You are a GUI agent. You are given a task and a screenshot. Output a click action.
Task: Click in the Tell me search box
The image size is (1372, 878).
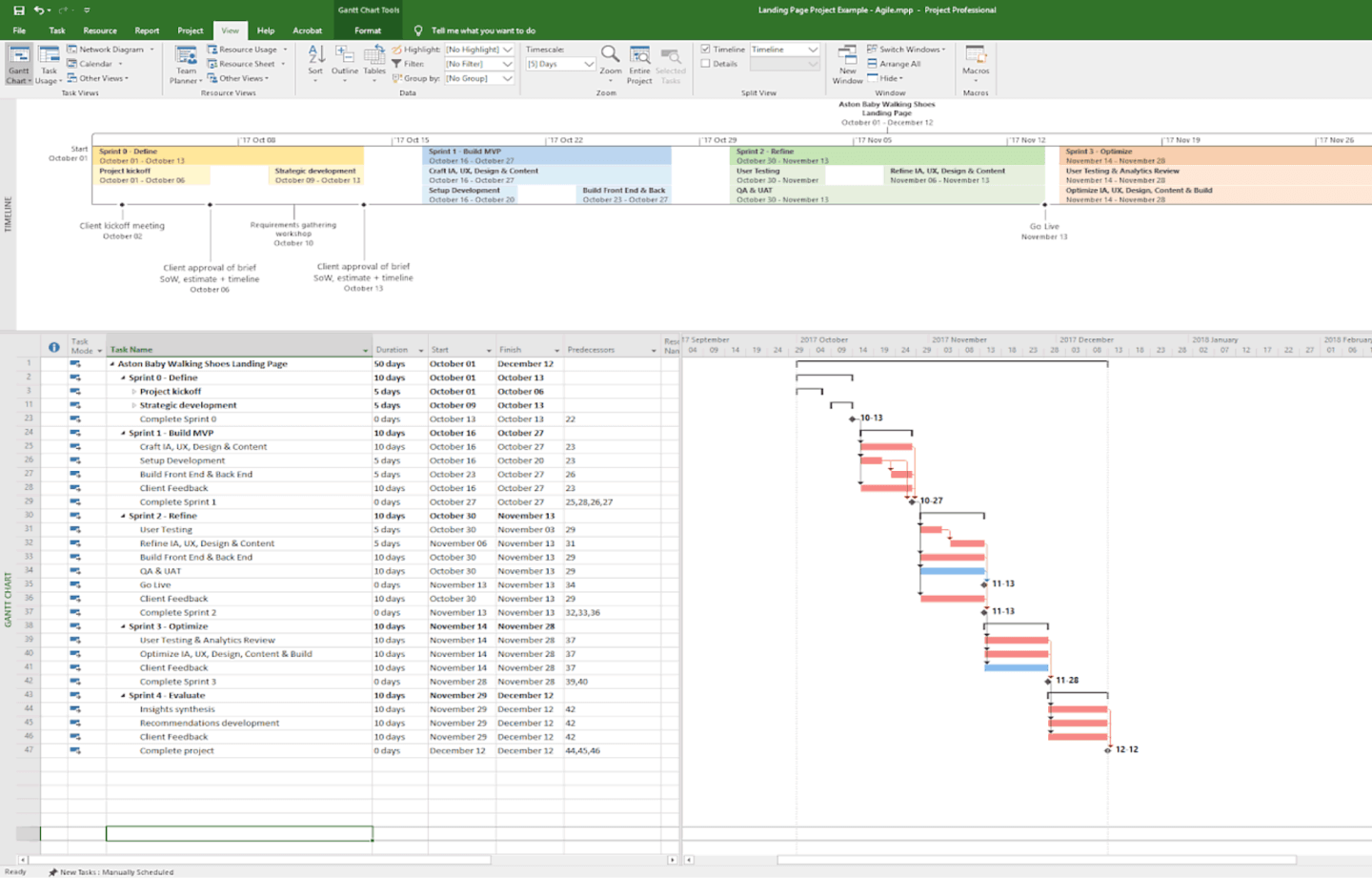(x=483, y=31)
